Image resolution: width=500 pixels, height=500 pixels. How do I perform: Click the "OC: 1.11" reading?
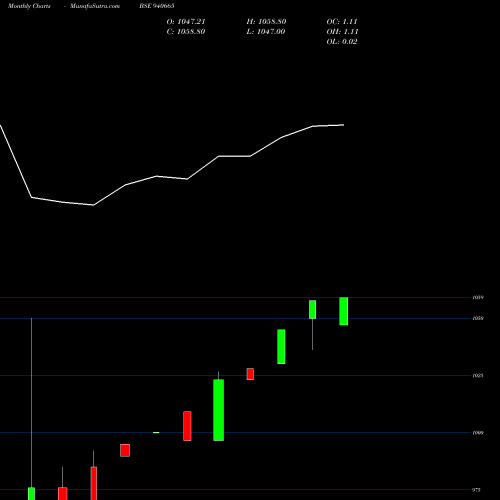tap(342, 22)
